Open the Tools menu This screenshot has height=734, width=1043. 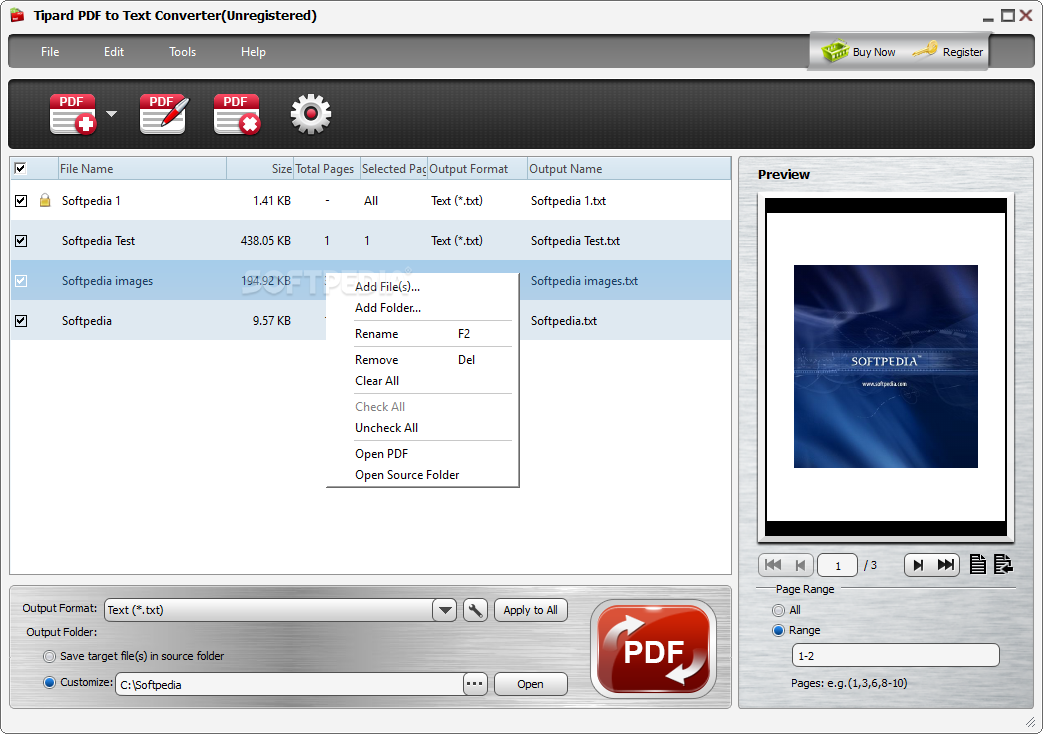click(182, 51)
